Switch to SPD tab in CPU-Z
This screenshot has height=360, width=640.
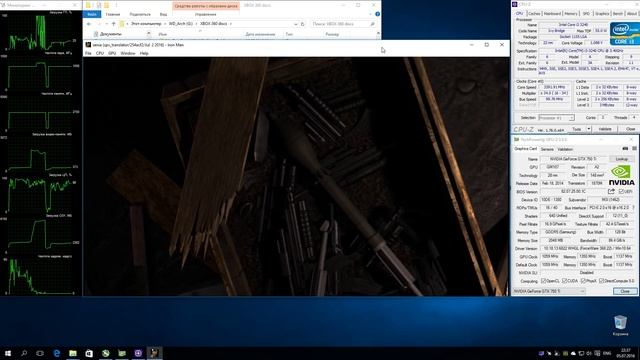pos(586,13)
